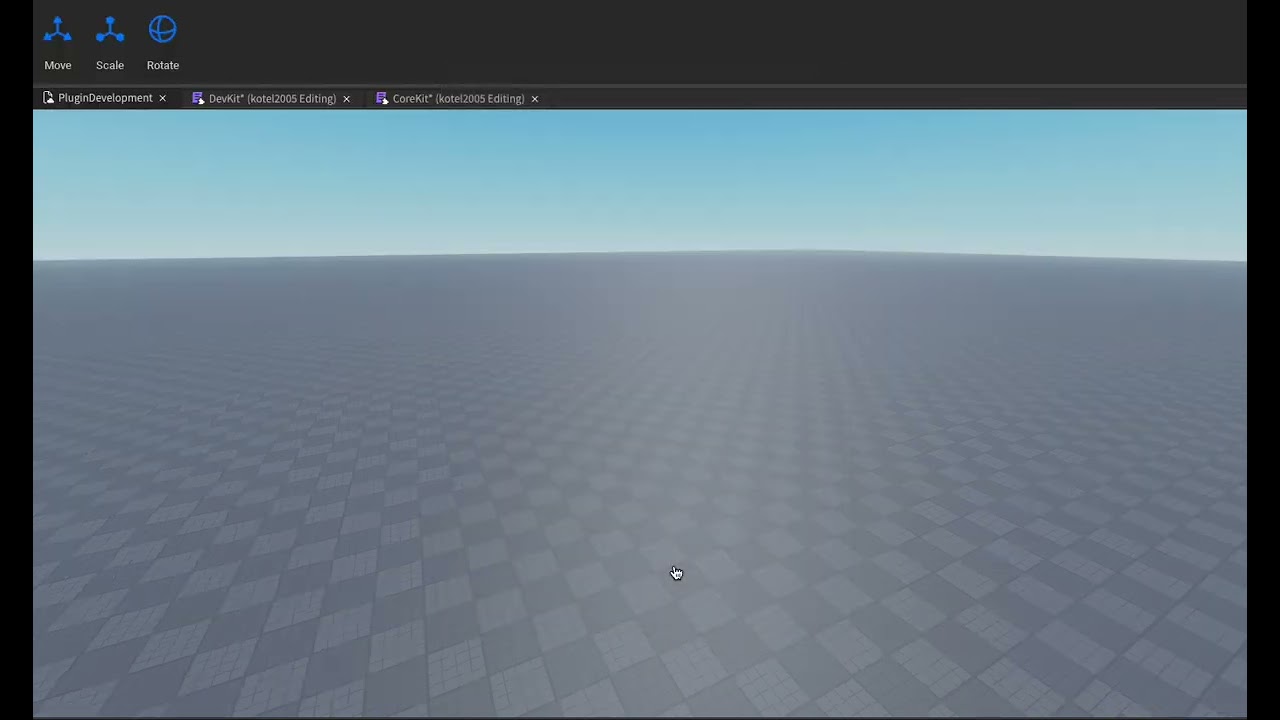Click the Scale label text
This screenshot has height=720, width=1280.
(110, 65)
